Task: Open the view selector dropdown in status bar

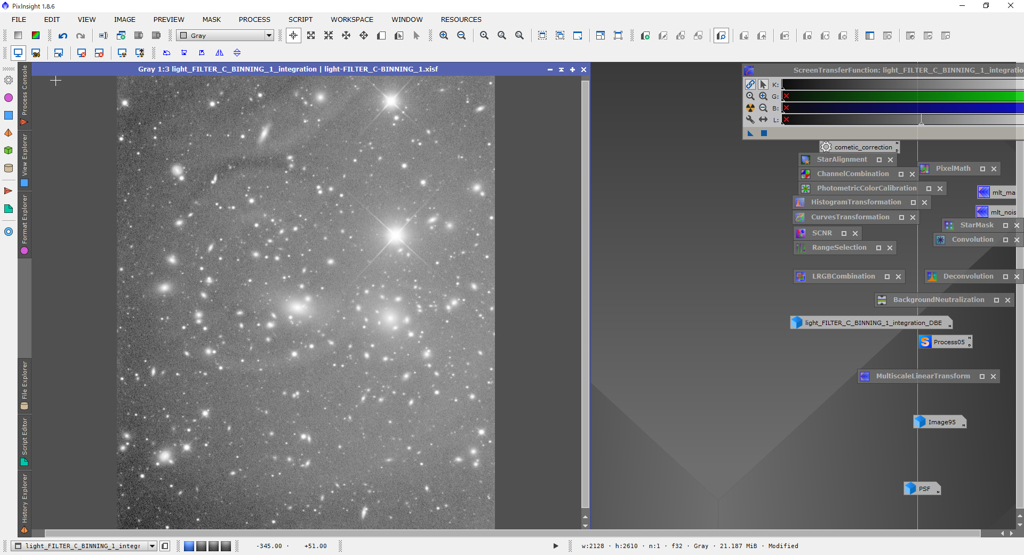Action: [152, 546]
